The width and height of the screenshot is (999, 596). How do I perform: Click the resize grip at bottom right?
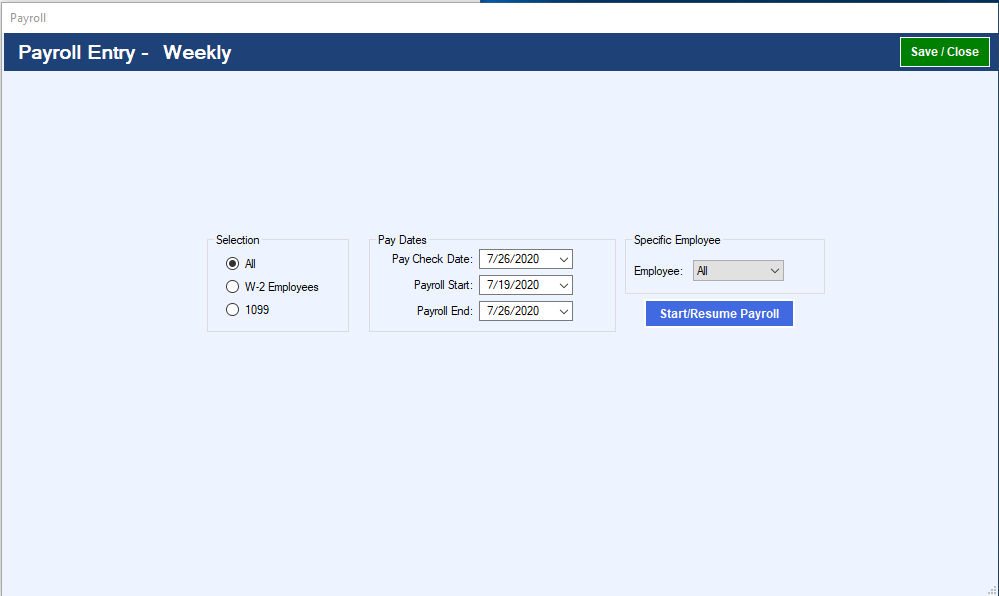tap(992, 589)
